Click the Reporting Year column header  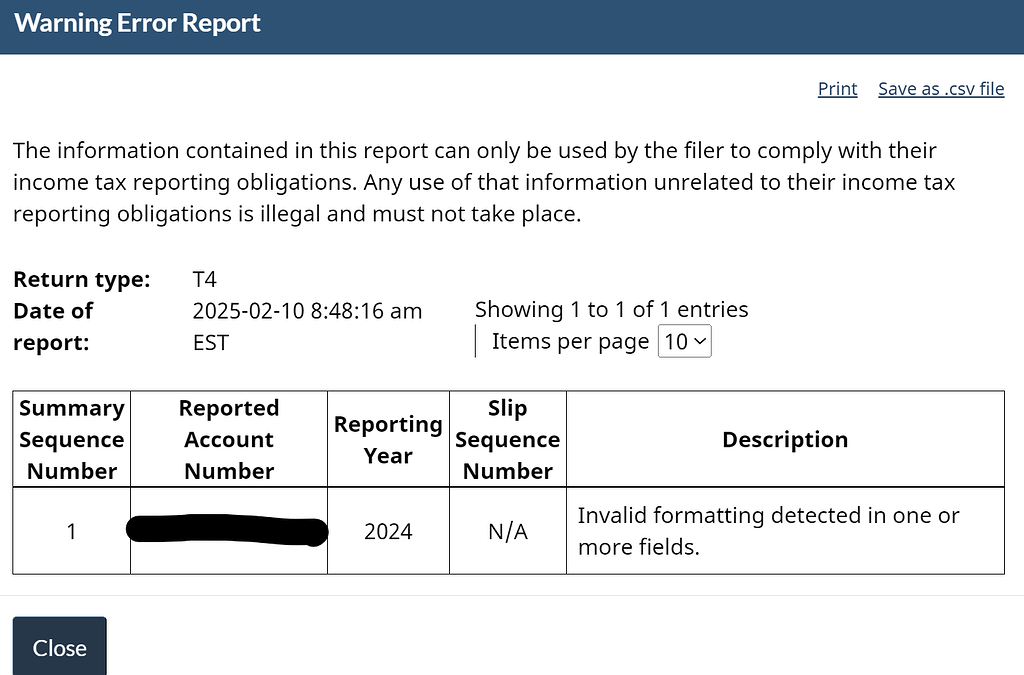tap(388, 439)
